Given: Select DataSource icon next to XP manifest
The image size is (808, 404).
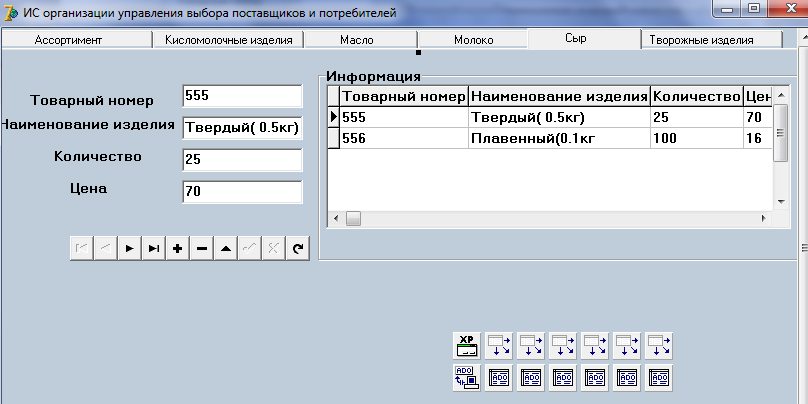Looking at the screenshot, I should (x=499, y=346).
